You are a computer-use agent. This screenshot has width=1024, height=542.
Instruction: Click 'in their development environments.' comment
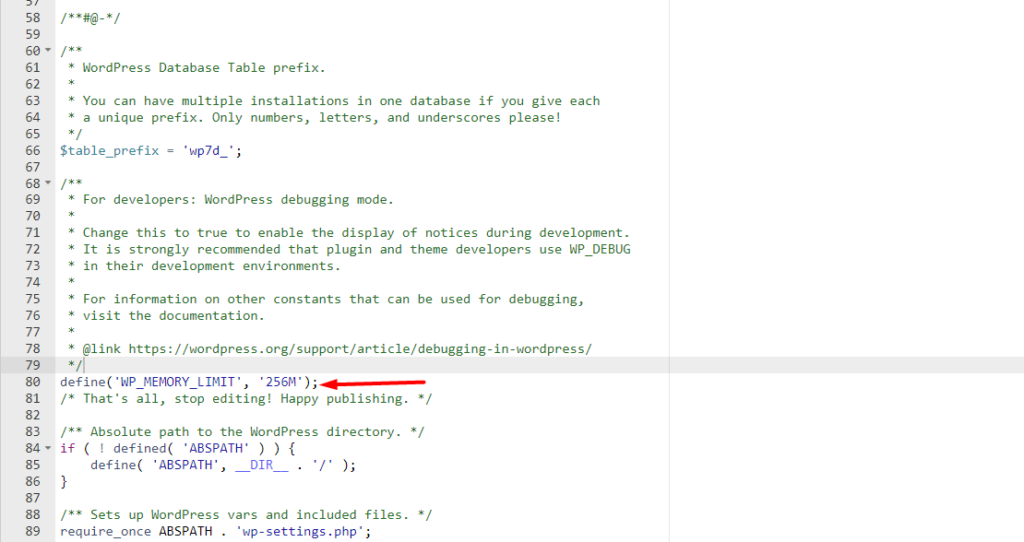(212, 266)
